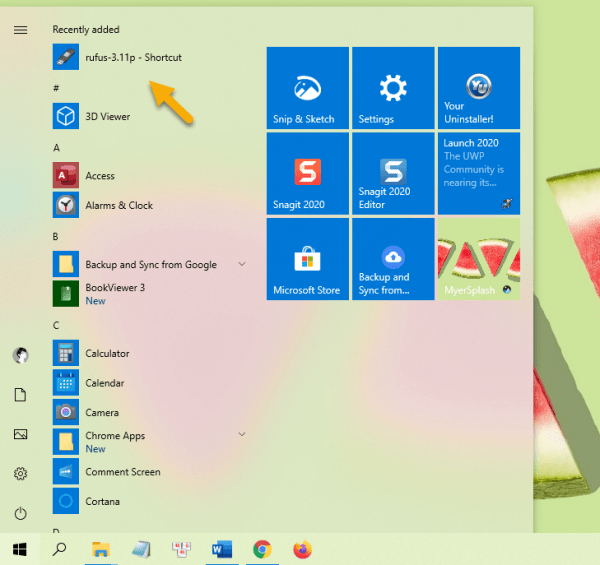Viewport: 600px width, 565px height.
Task: Click the Recently added heading
Action: (86, 29)
